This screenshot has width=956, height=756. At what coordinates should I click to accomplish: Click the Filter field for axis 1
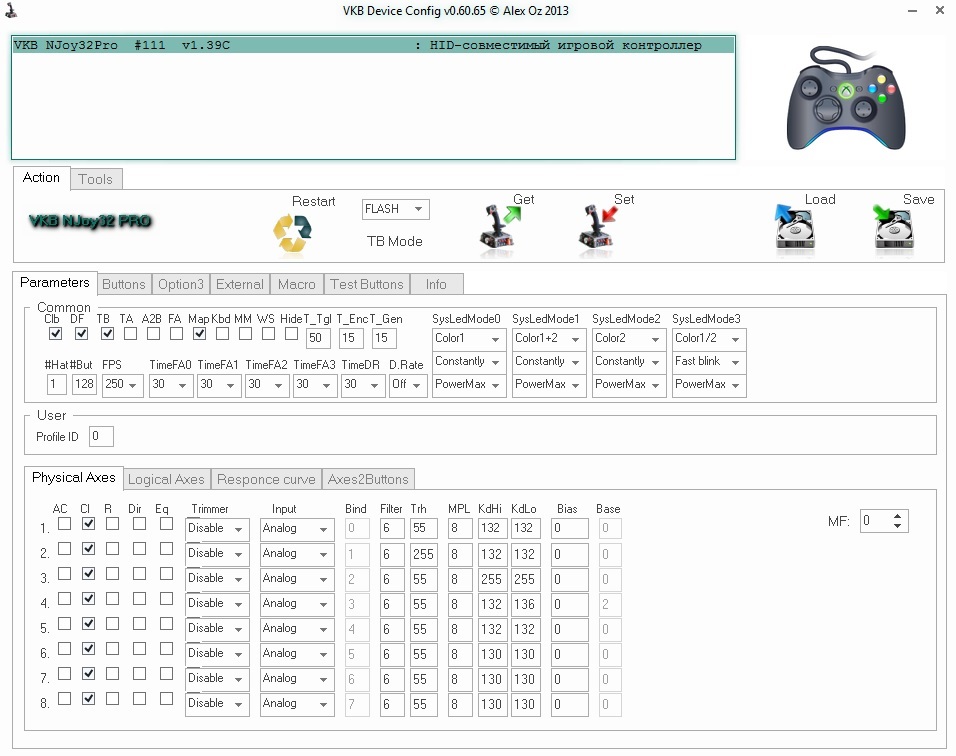click(391, 529)
